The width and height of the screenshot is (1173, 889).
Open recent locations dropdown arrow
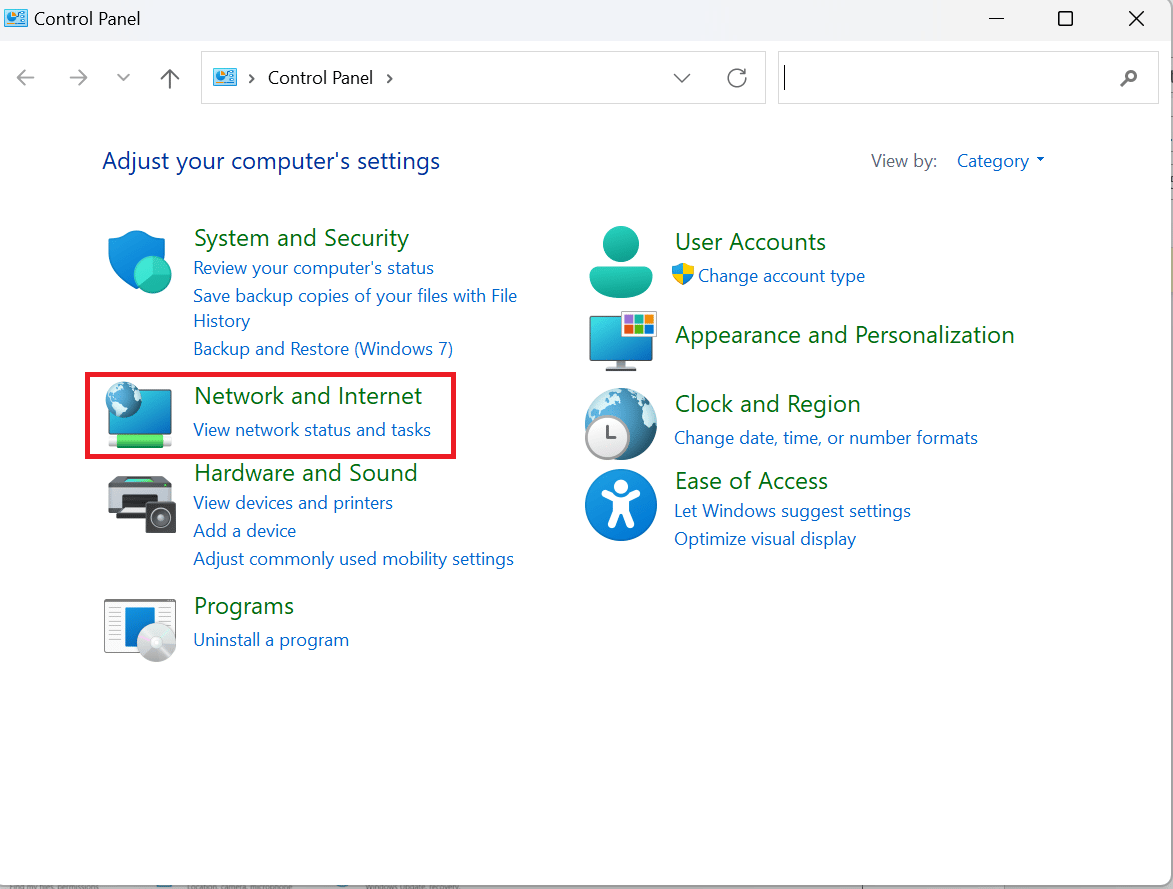tap(124, 78)
